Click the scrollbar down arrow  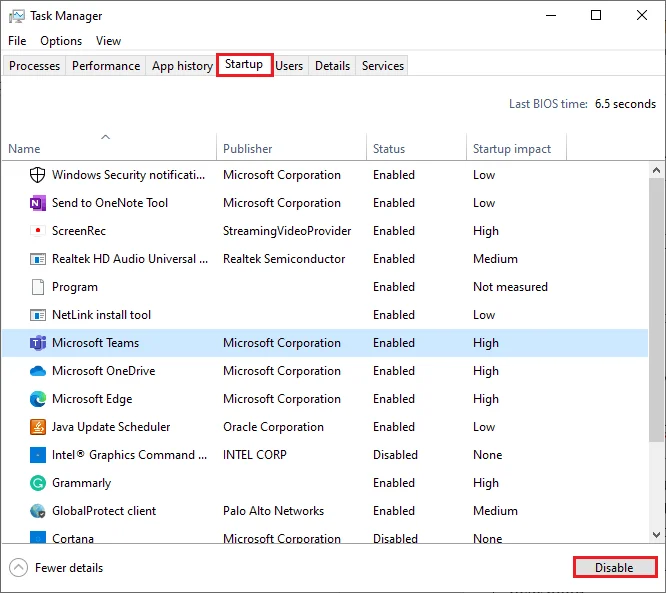coord(656,535)
